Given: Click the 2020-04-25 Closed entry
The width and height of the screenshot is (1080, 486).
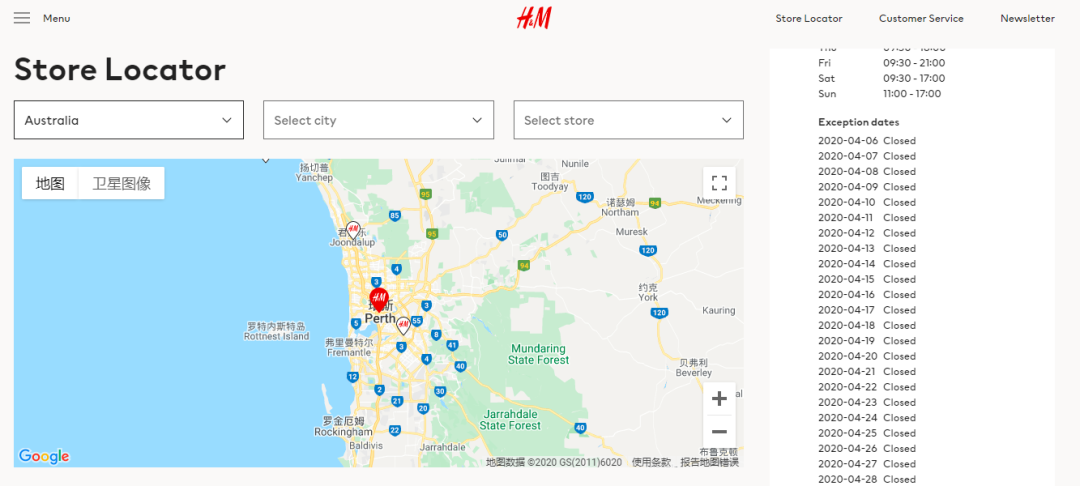Looking at the screenshot, I should (x=866, y=433).
